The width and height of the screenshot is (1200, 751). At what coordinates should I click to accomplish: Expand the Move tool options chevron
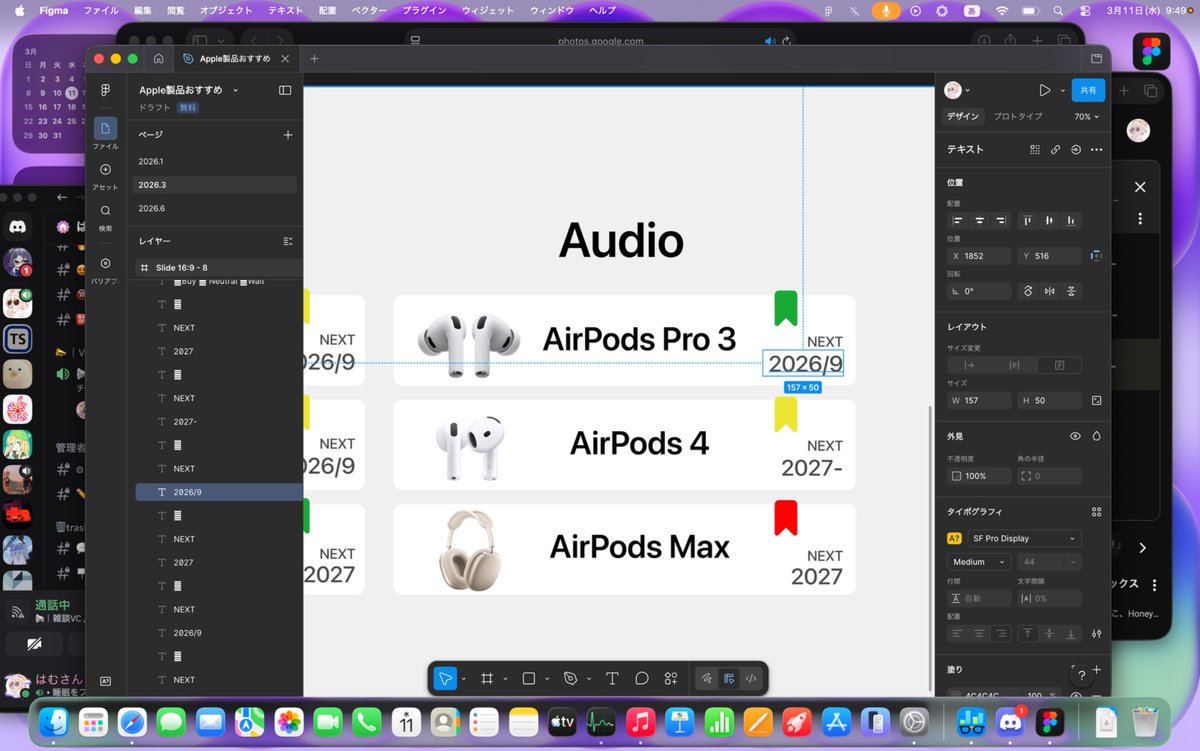click(463, 679)
